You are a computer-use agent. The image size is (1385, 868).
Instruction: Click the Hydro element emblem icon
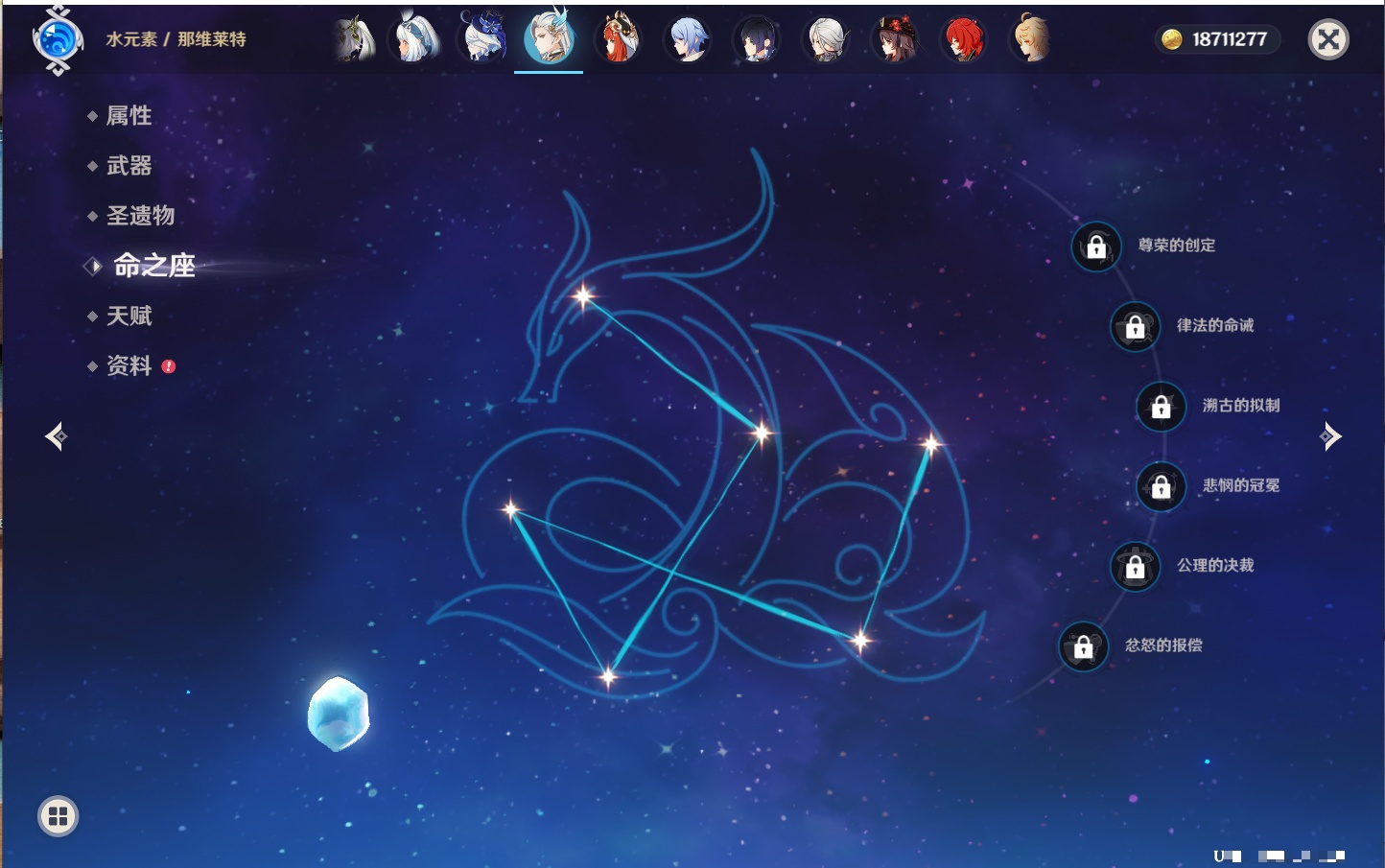[58, 40]
